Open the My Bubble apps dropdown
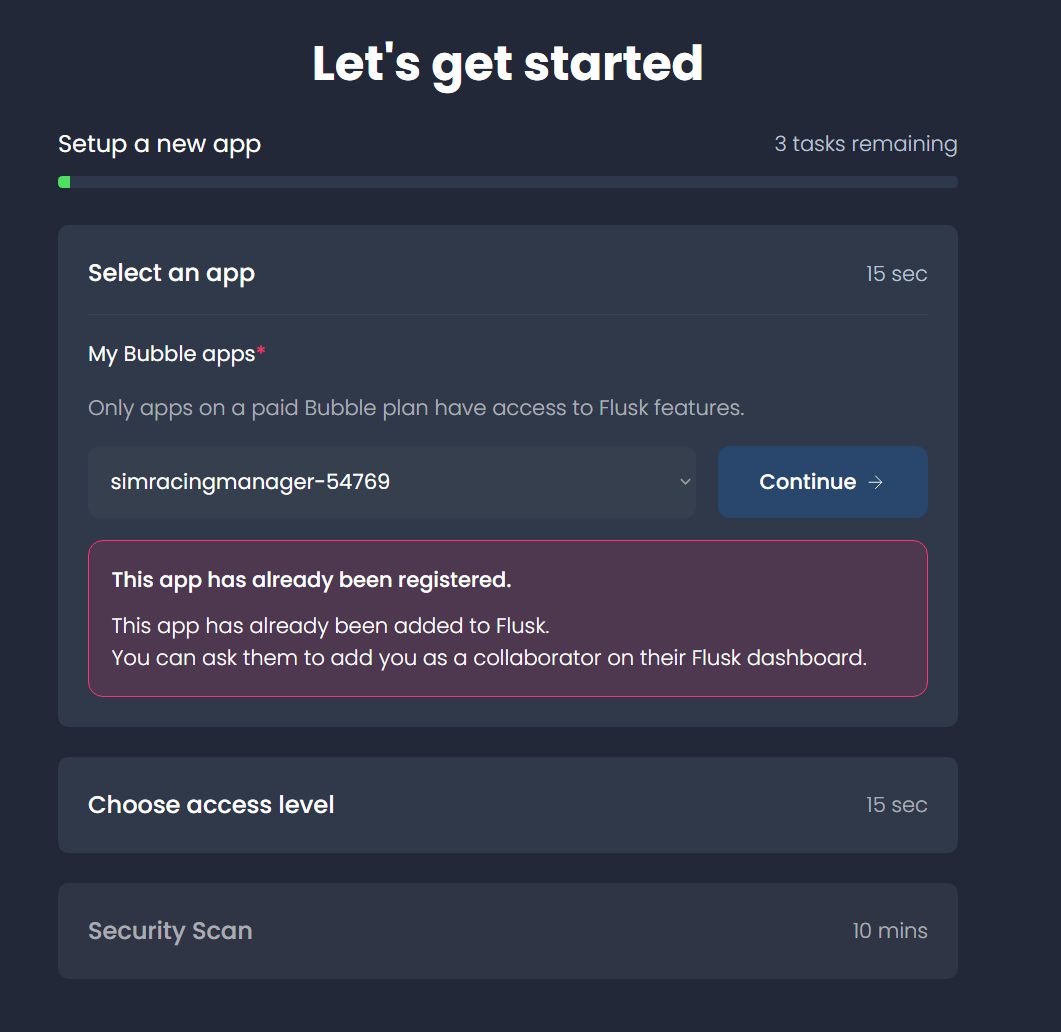The width and height of the screenshot is (1061, 1032). click(x=390, y=481)
